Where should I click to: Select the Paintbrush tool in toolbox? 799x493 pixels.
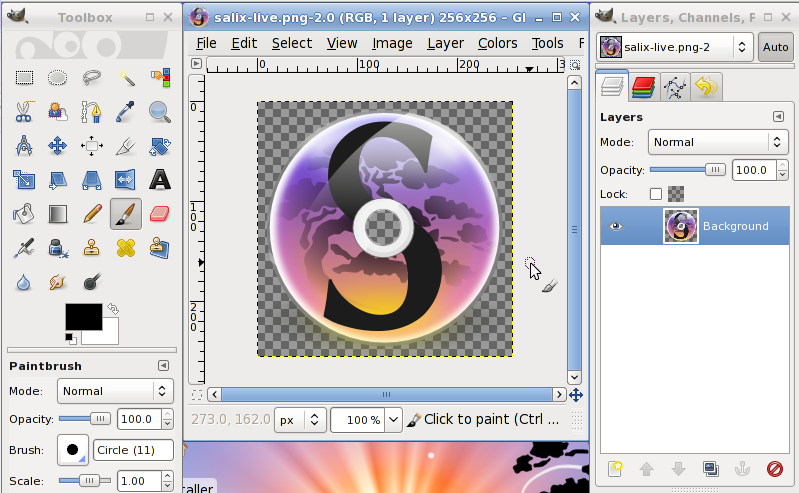click(x=126, y=214)
